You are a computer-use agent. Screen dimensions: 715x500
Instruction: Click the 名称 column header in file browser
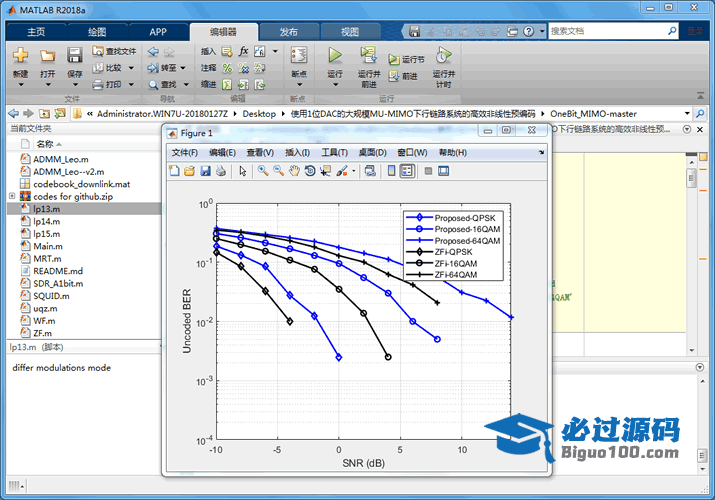(x=45, y=144)
